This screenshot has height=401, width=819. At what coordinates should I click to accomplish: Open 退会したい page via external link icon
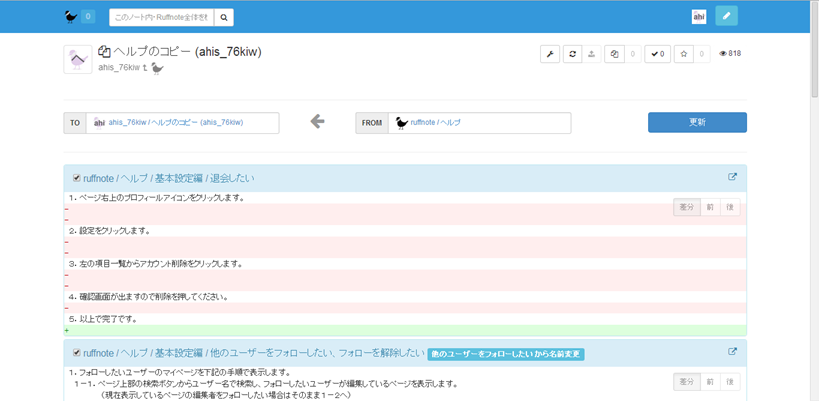click(x=732, y=177)
